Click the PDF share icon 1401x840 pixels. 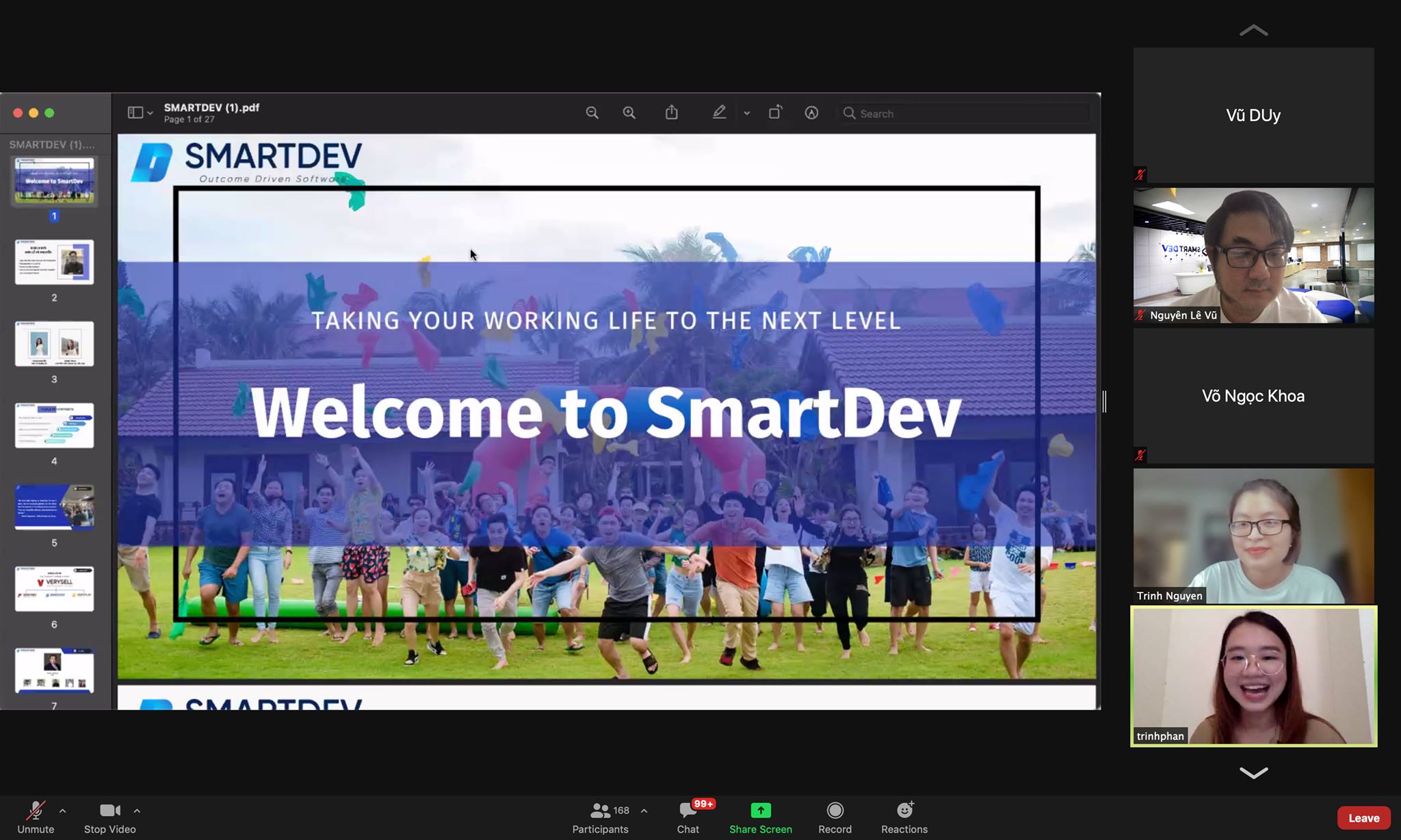[x=672, y=113]
